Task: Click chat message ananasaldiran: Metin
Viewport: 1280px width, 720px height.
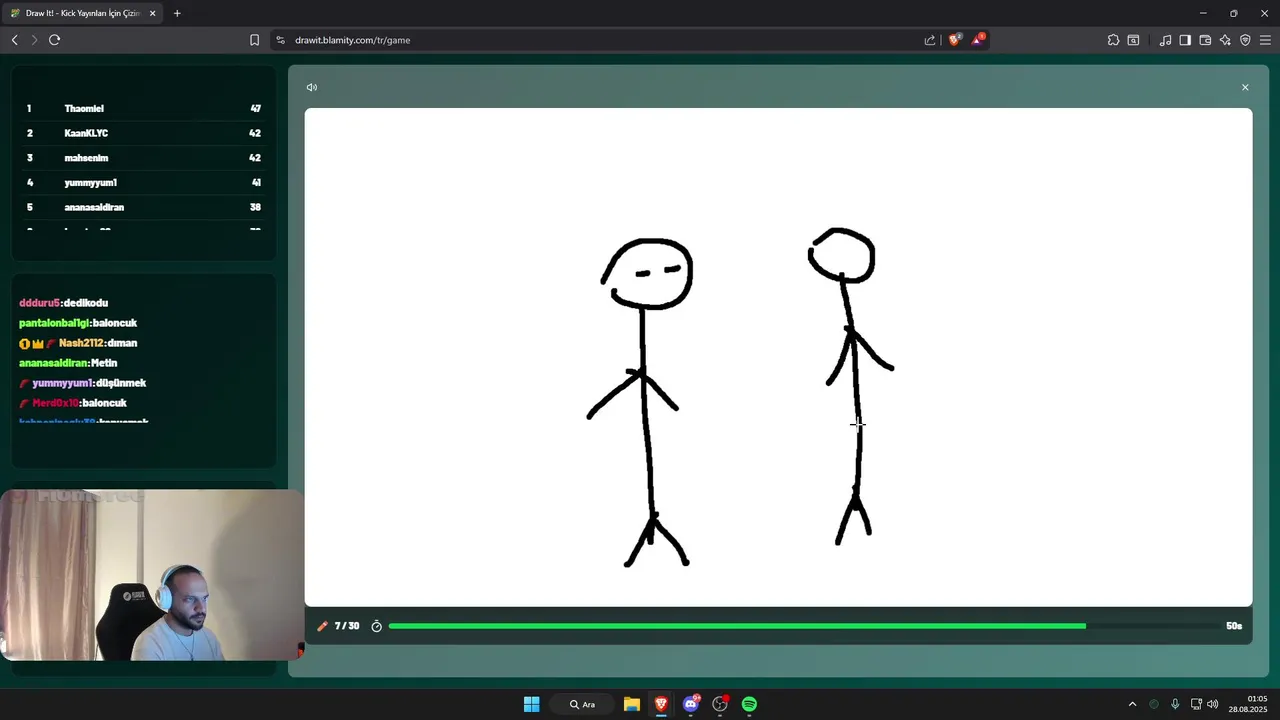Action: coord(68,363)
